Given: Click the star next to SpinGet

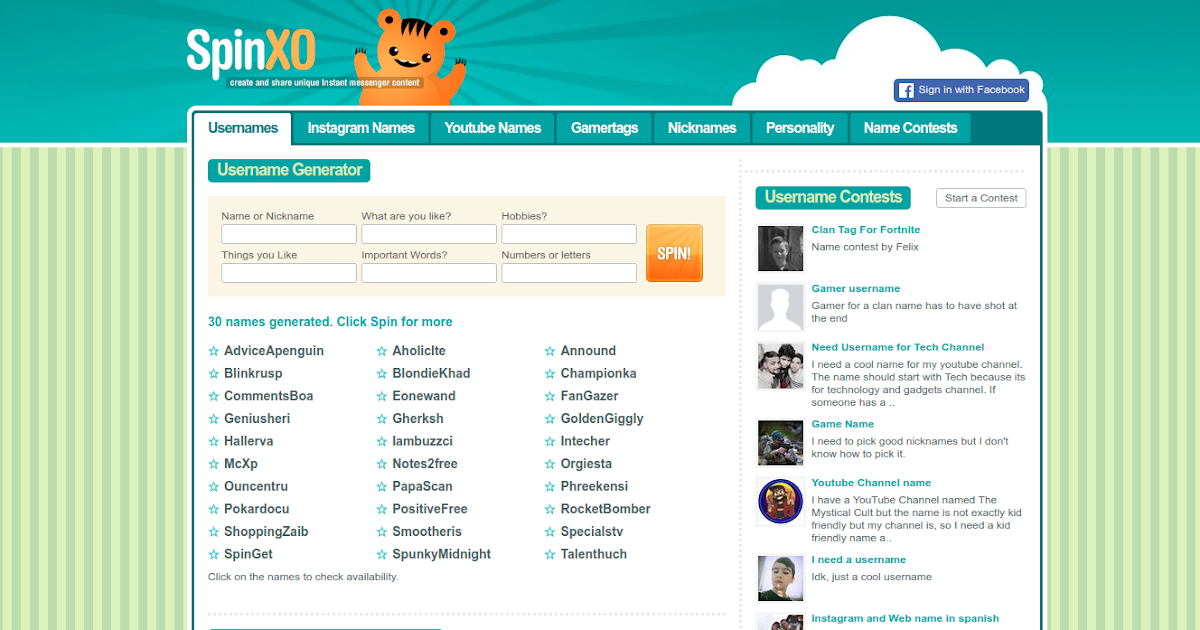Looking at the screenshot, I should coord(214,554).
